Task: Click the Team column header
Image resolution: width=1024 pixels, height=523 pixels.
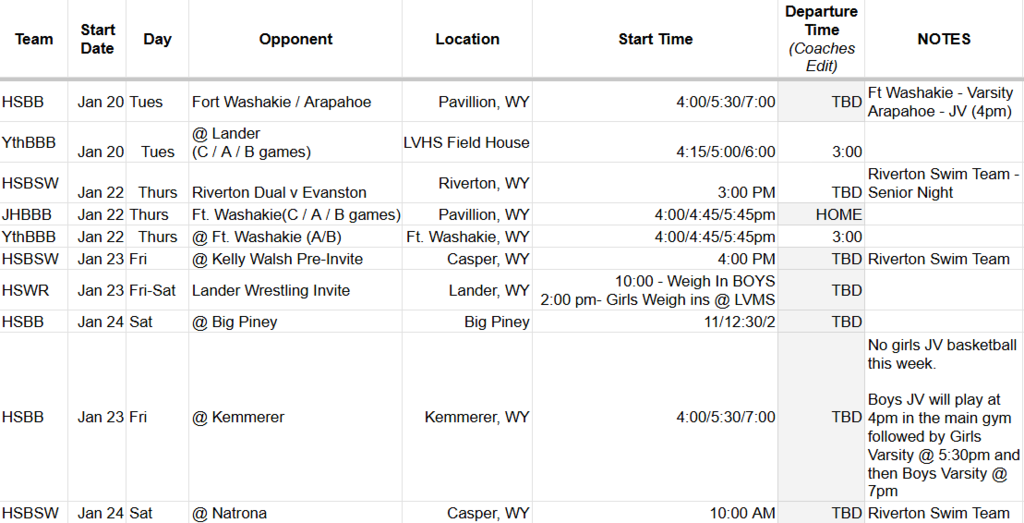Action: [34, 39]
